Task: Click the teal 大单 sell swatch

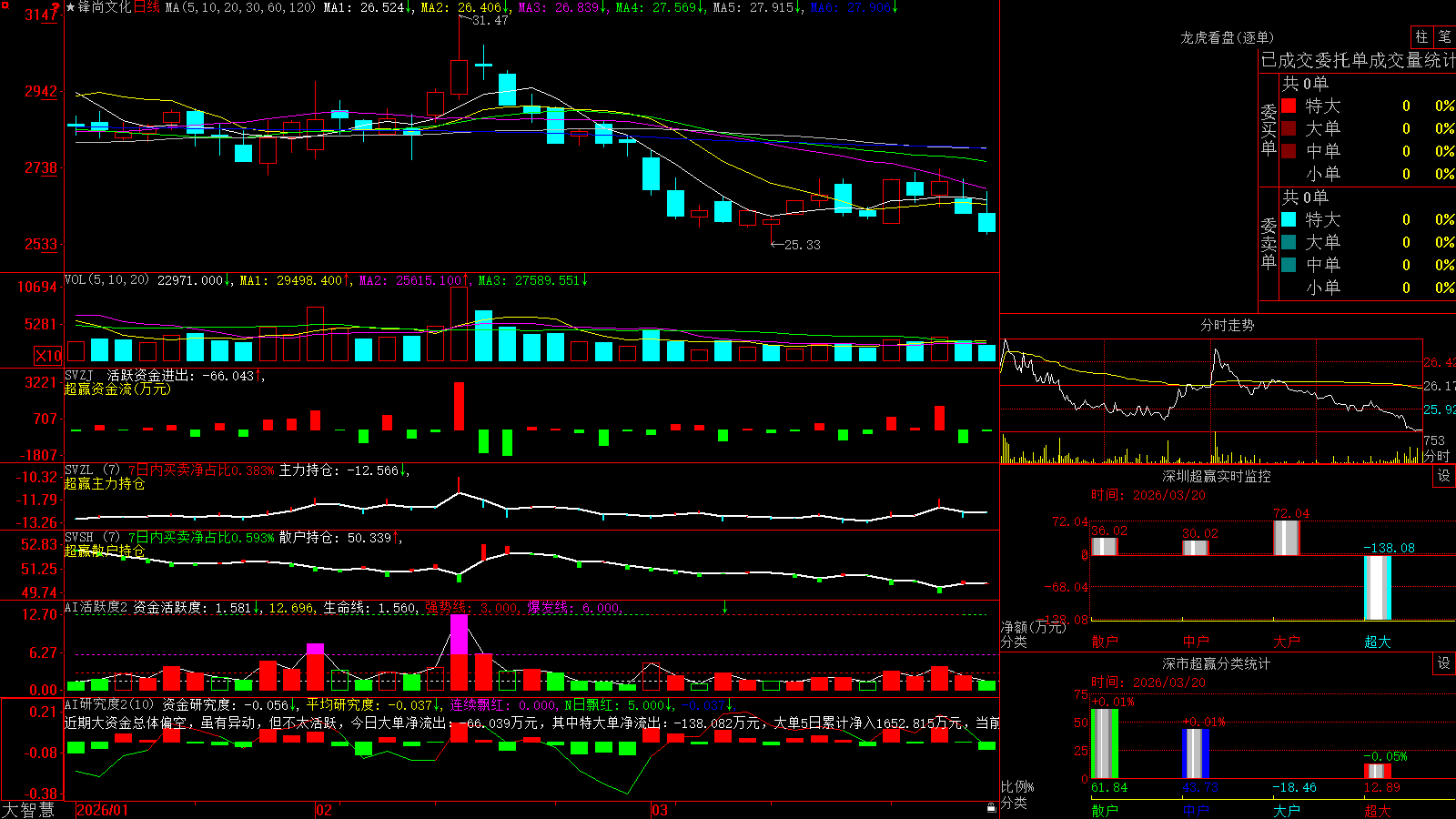Action: coord(1289,242)
